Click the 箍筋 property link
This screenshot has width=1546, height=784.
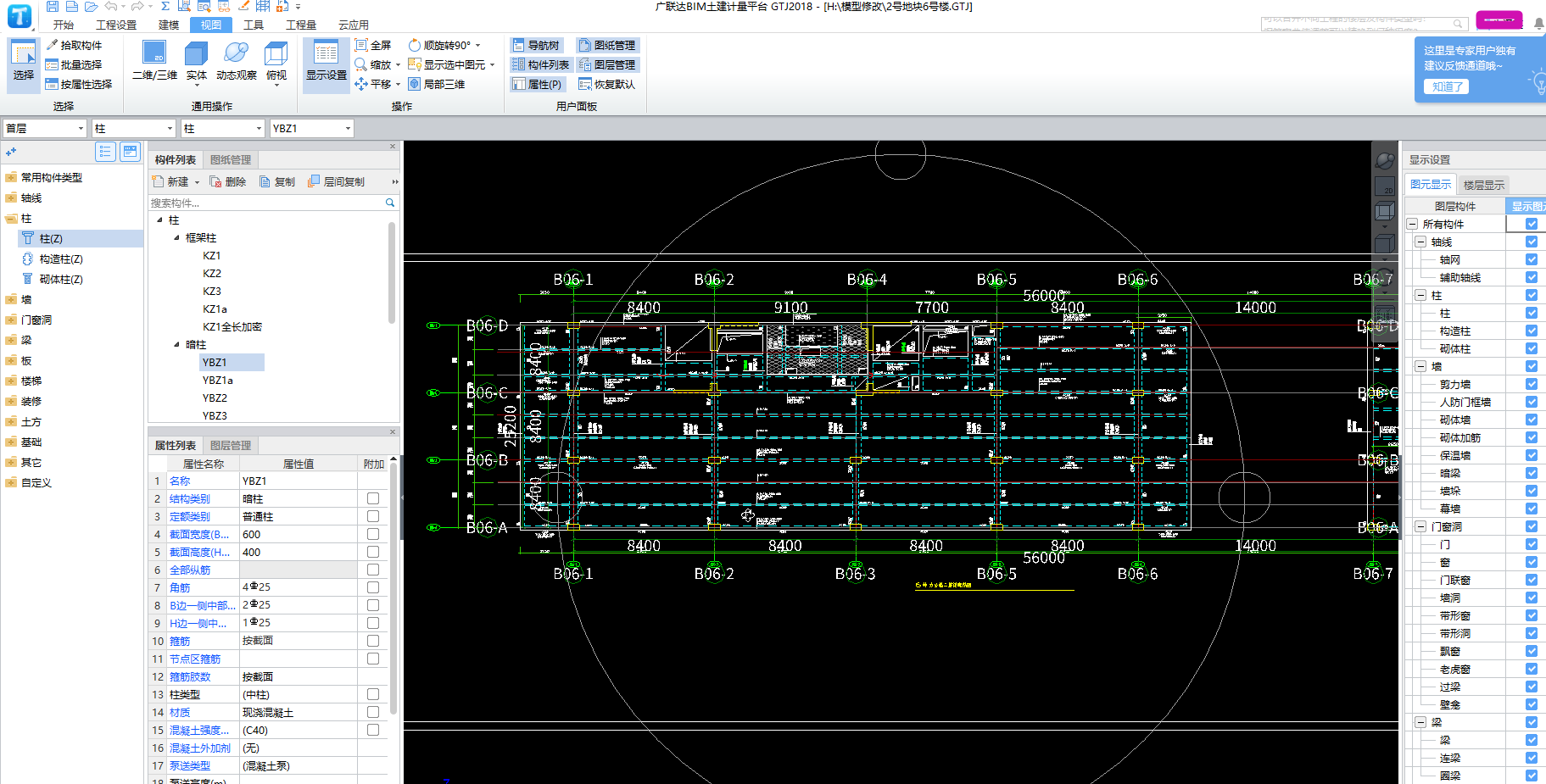(180, 641)
